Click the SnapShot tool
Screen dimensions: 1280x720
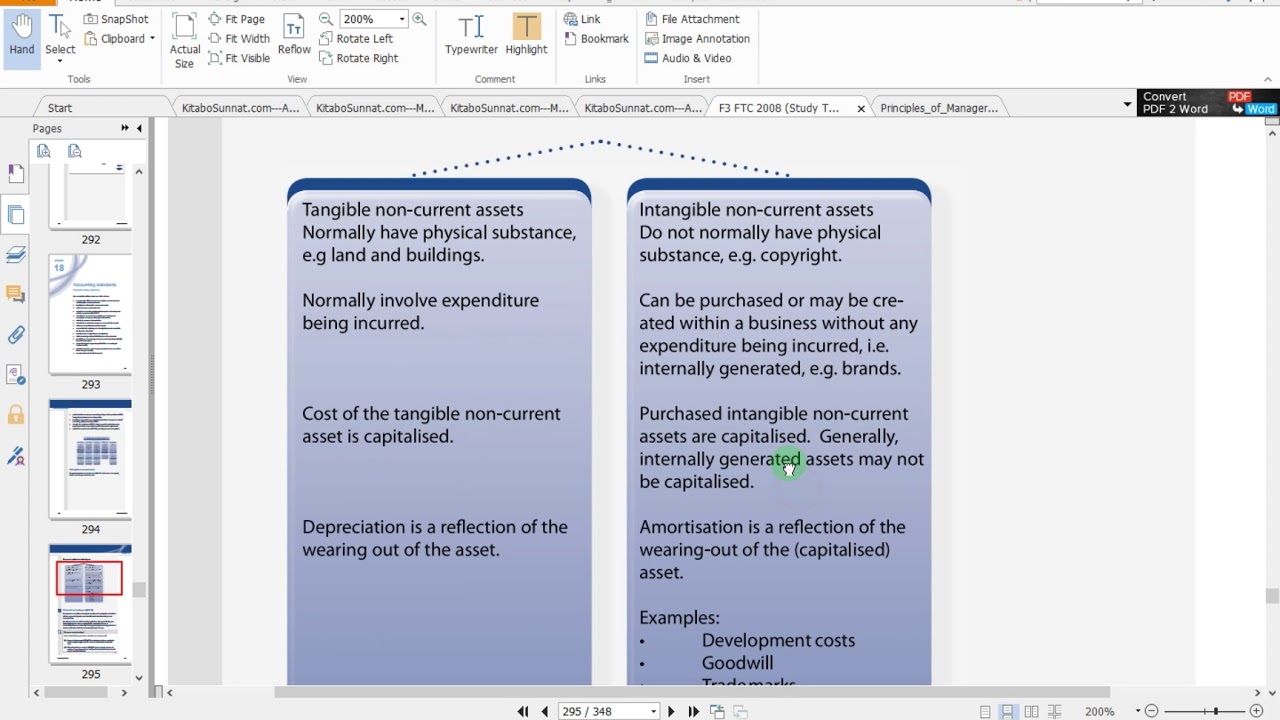click(115, 19)
